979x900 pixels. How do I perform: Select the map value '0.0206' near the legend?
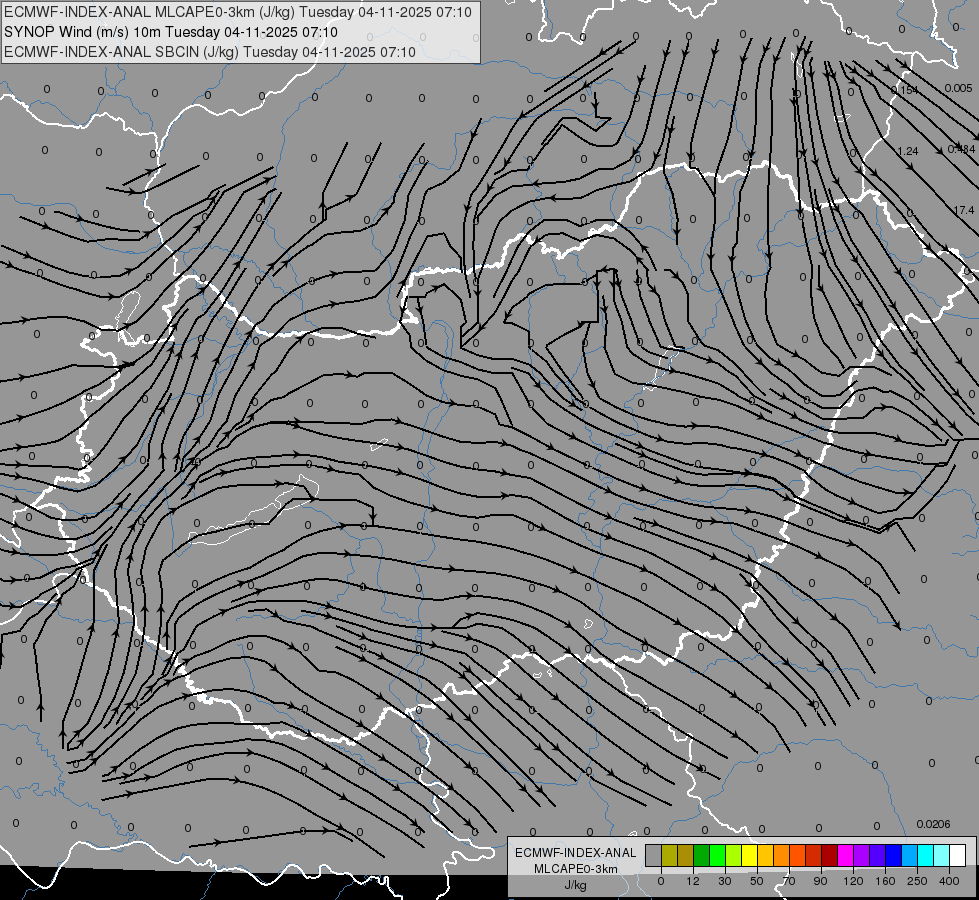933,824
